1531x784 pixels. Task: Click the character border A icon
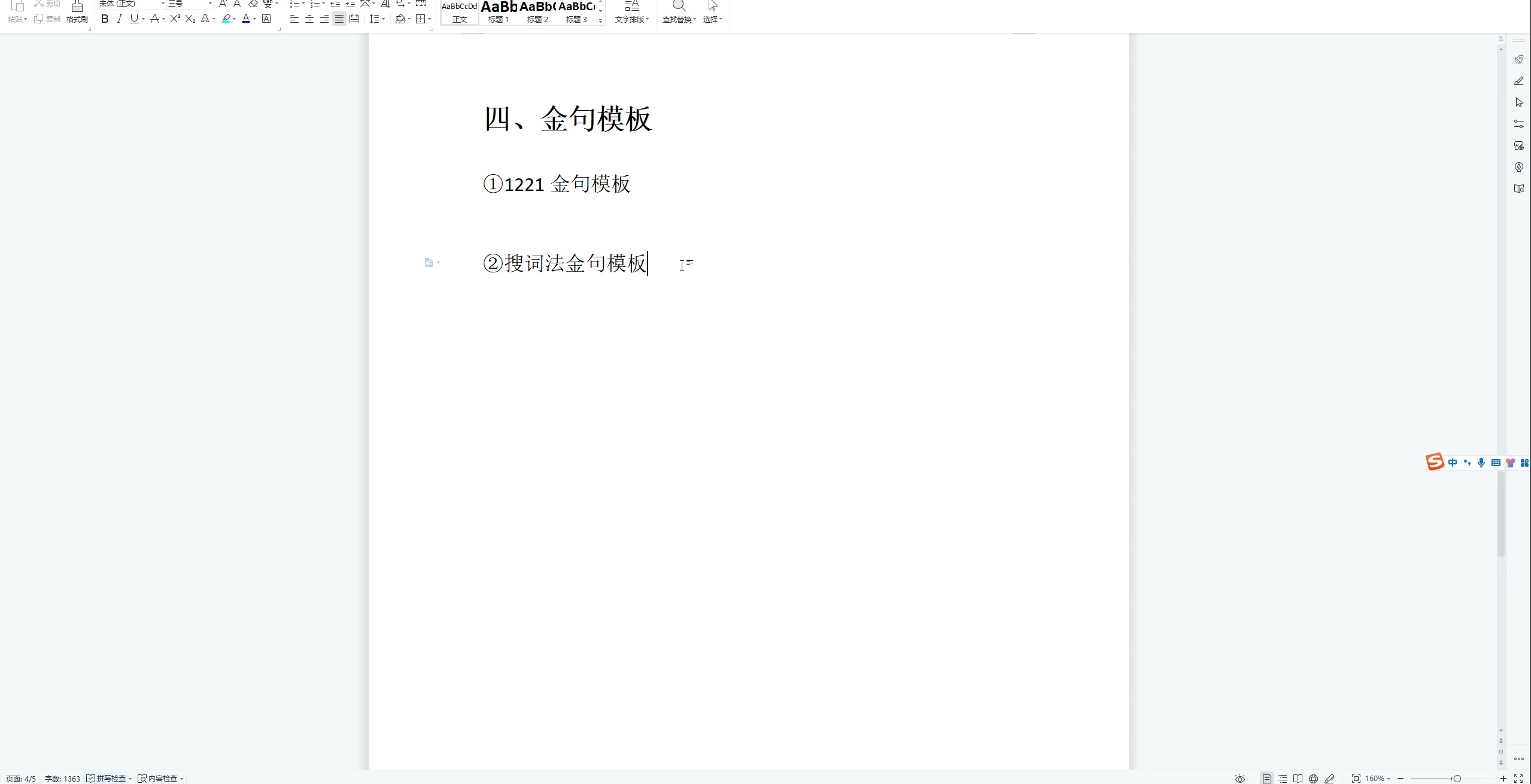pyautogui.click(x=267, y=19)
